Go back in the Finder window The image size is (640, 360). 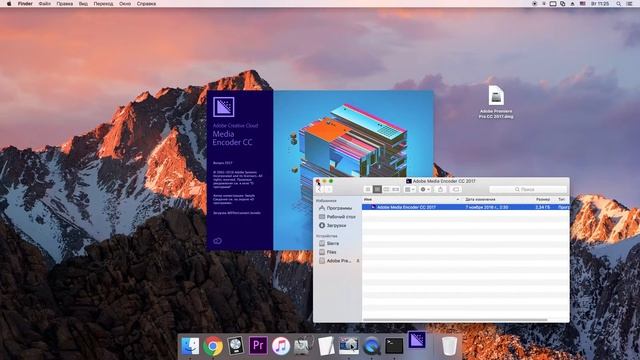(x=319, y=189)
